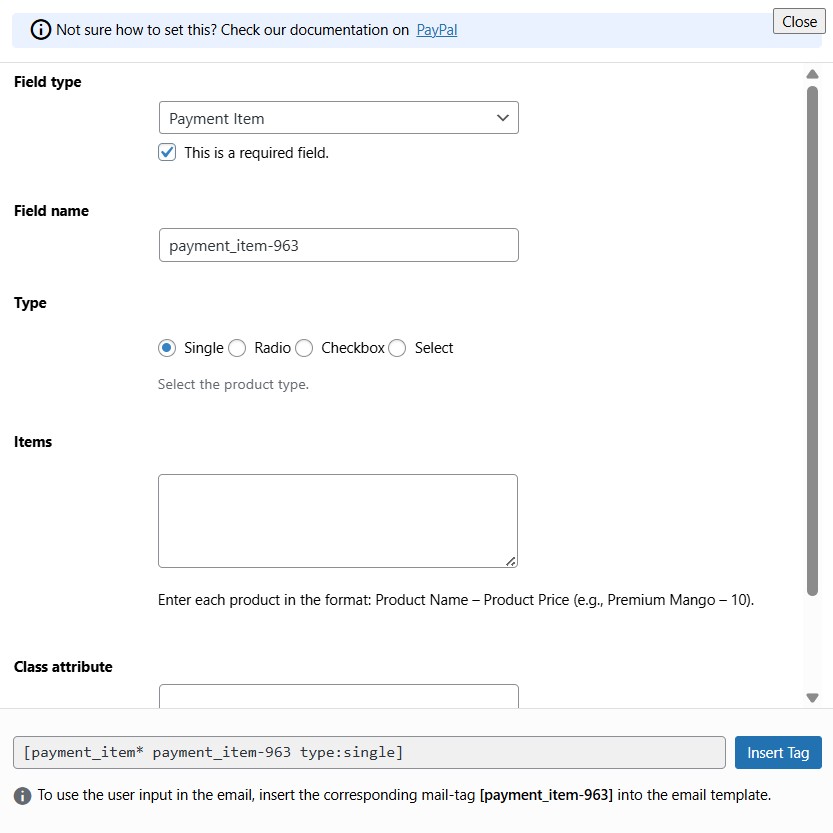
Task: Click the 'Type' section label
Action: [x=30, y=303]
